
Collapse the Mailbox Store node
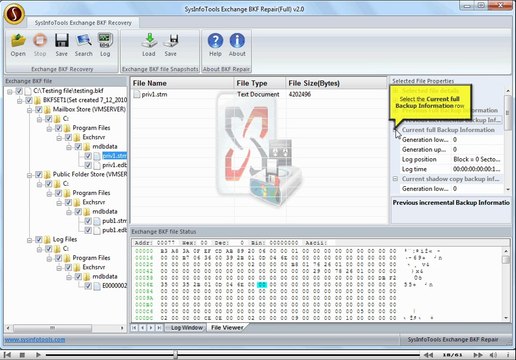30,110
